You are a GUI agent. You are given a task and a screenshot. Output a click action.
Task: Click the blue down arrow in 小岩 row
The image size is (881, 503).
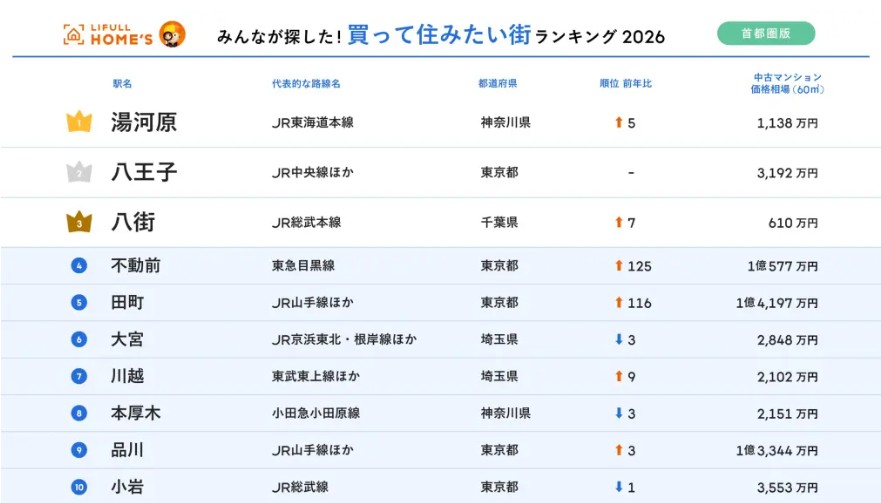(619, 487)
